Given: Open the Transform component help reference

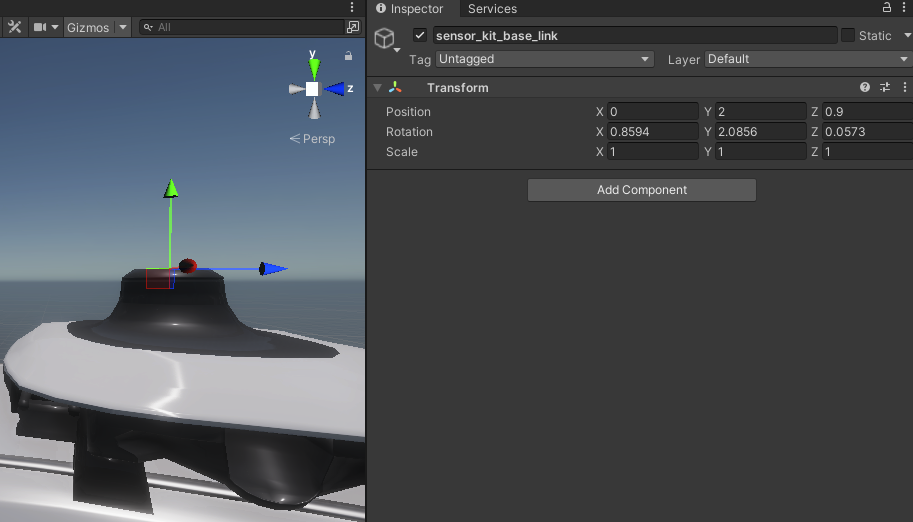Looking at the screenshot, I should click(x=865, y=88).
